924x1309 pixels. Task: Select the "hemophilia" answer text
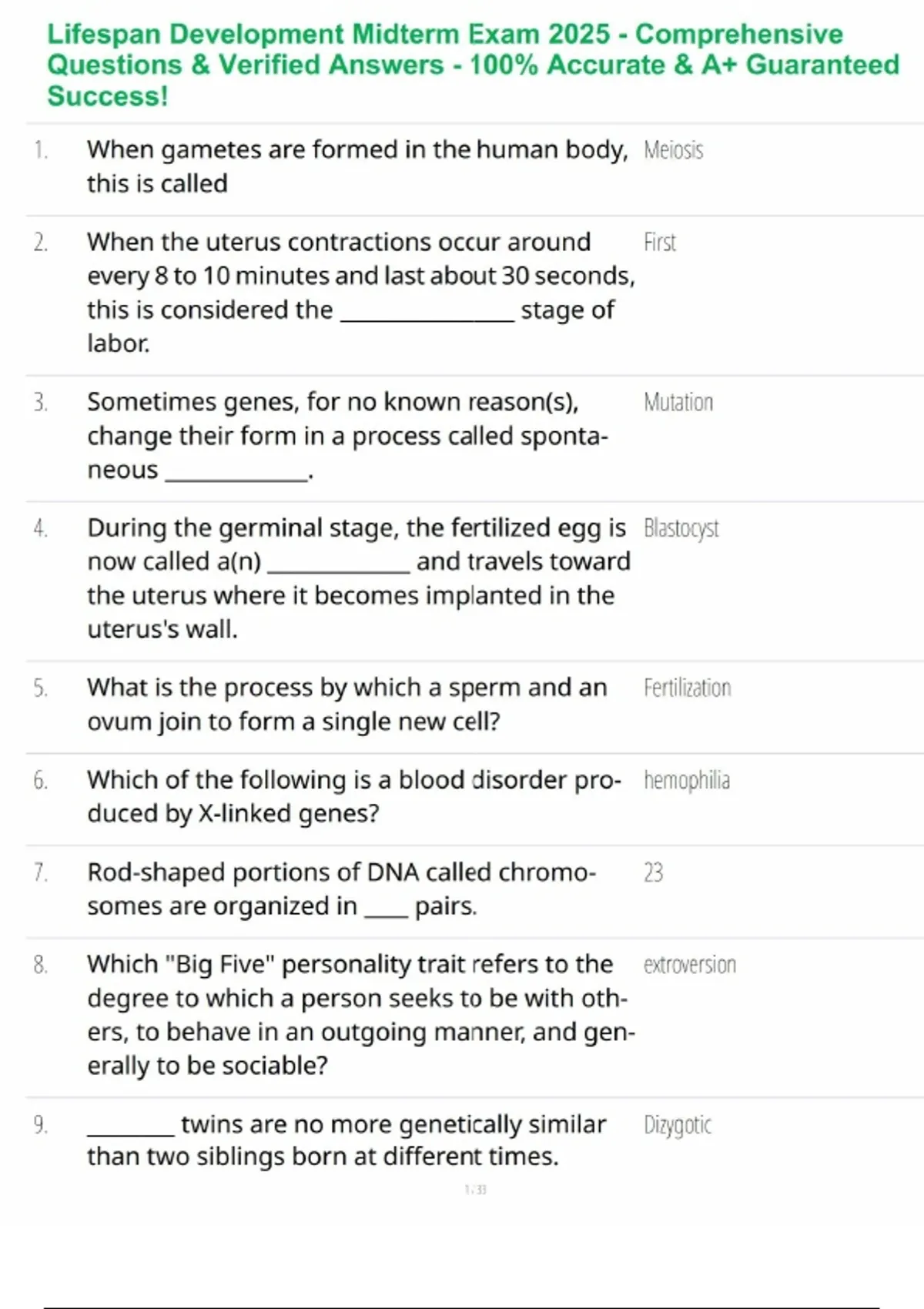tap(687, 781)
